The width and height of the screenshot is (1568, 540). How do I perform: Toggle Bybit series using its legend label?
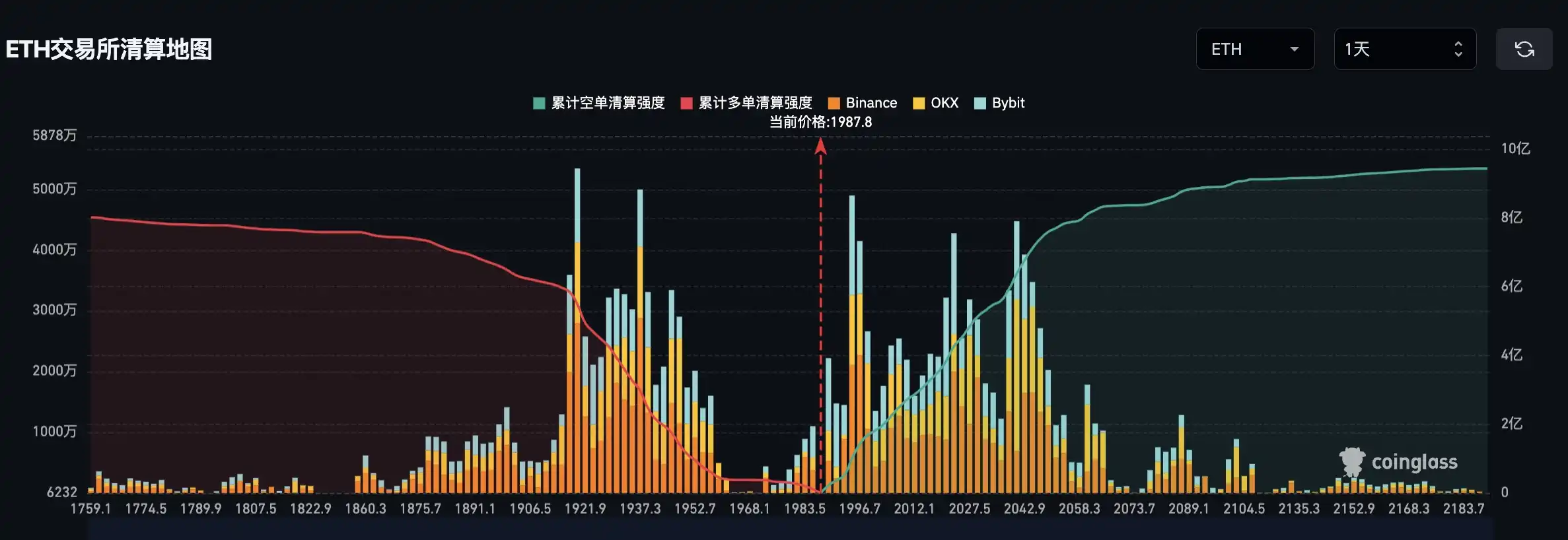[x=1008, y=103]
